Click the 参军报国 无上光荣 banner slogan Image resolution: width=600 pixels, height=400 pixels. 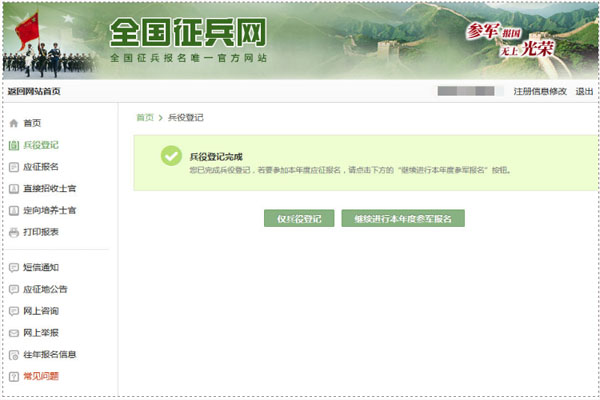(510, 40)
